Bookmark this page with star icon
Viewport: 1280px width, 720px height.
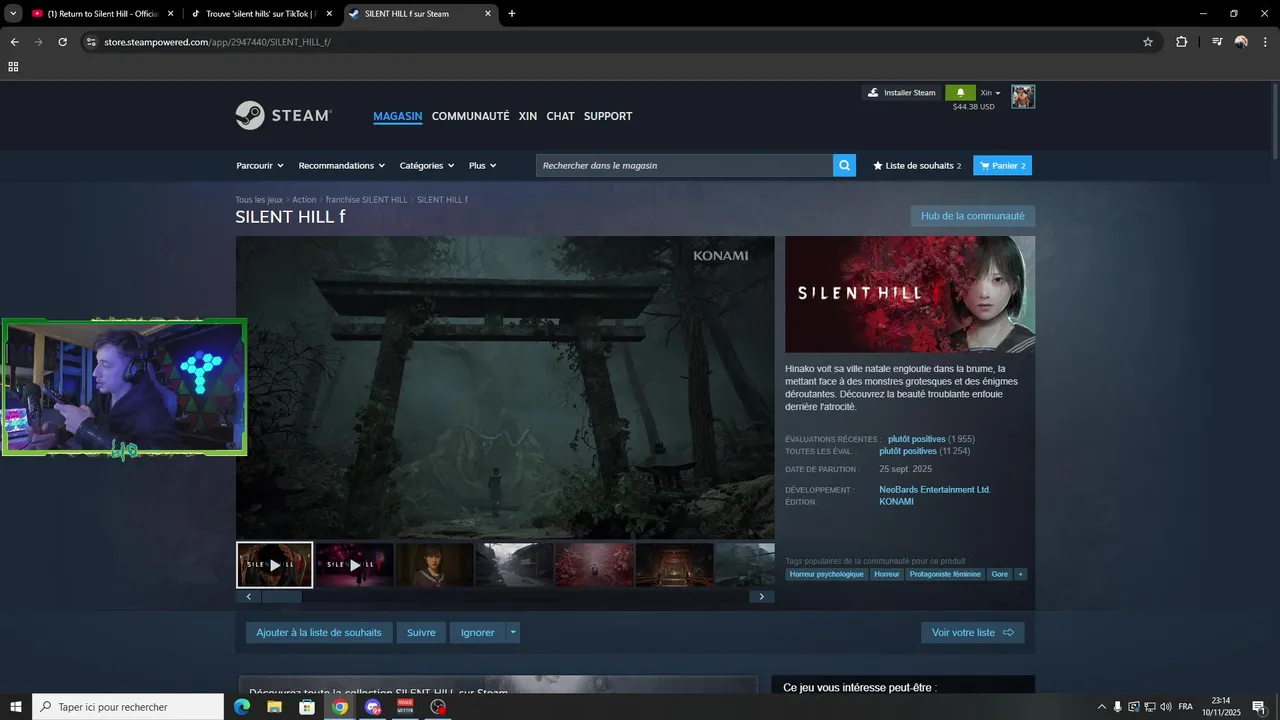1148,42
